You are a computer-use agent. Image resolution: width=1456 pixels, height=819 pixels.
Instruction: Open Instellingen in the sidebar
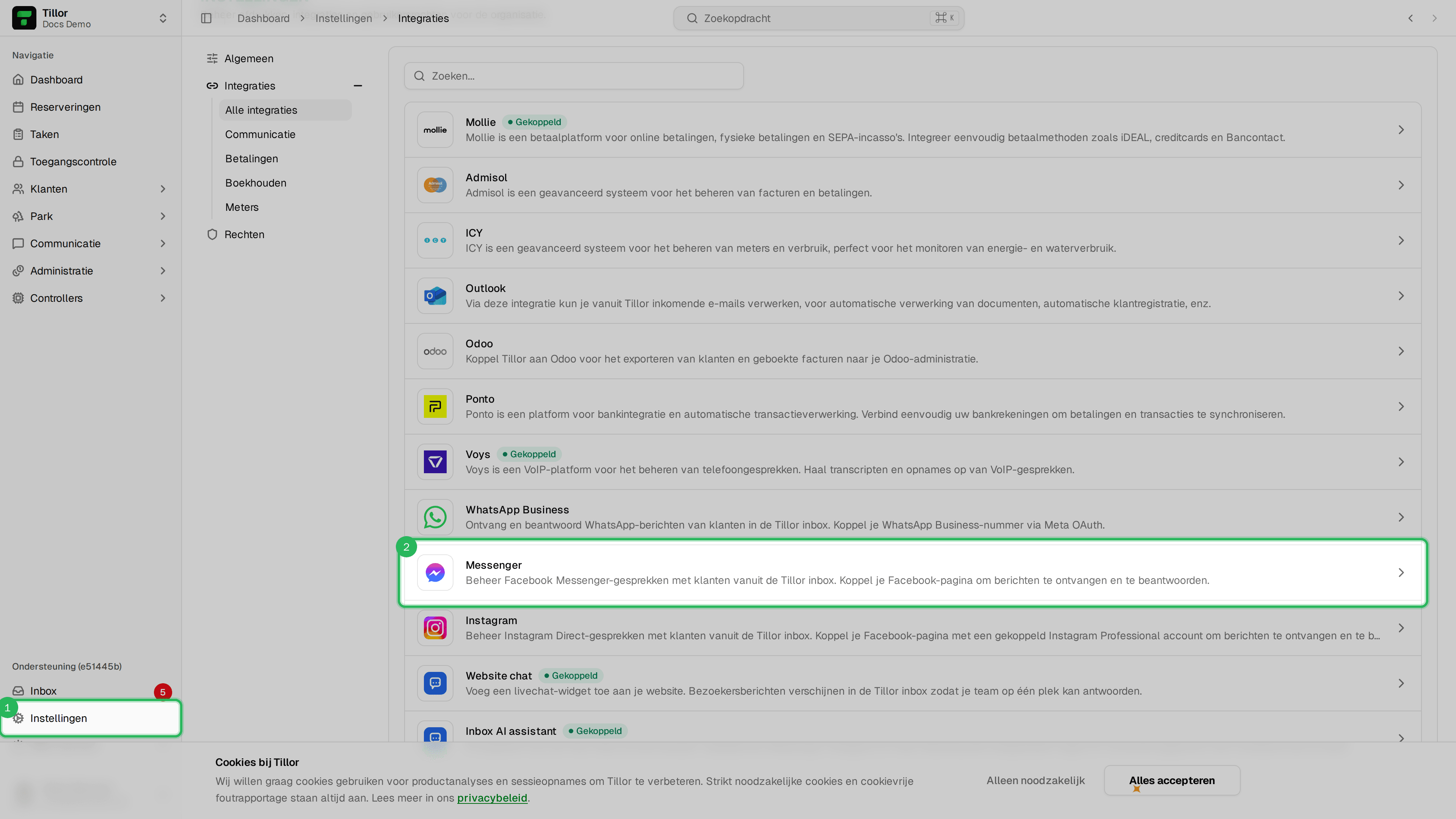pyautogui.click(x=91, y=718)
